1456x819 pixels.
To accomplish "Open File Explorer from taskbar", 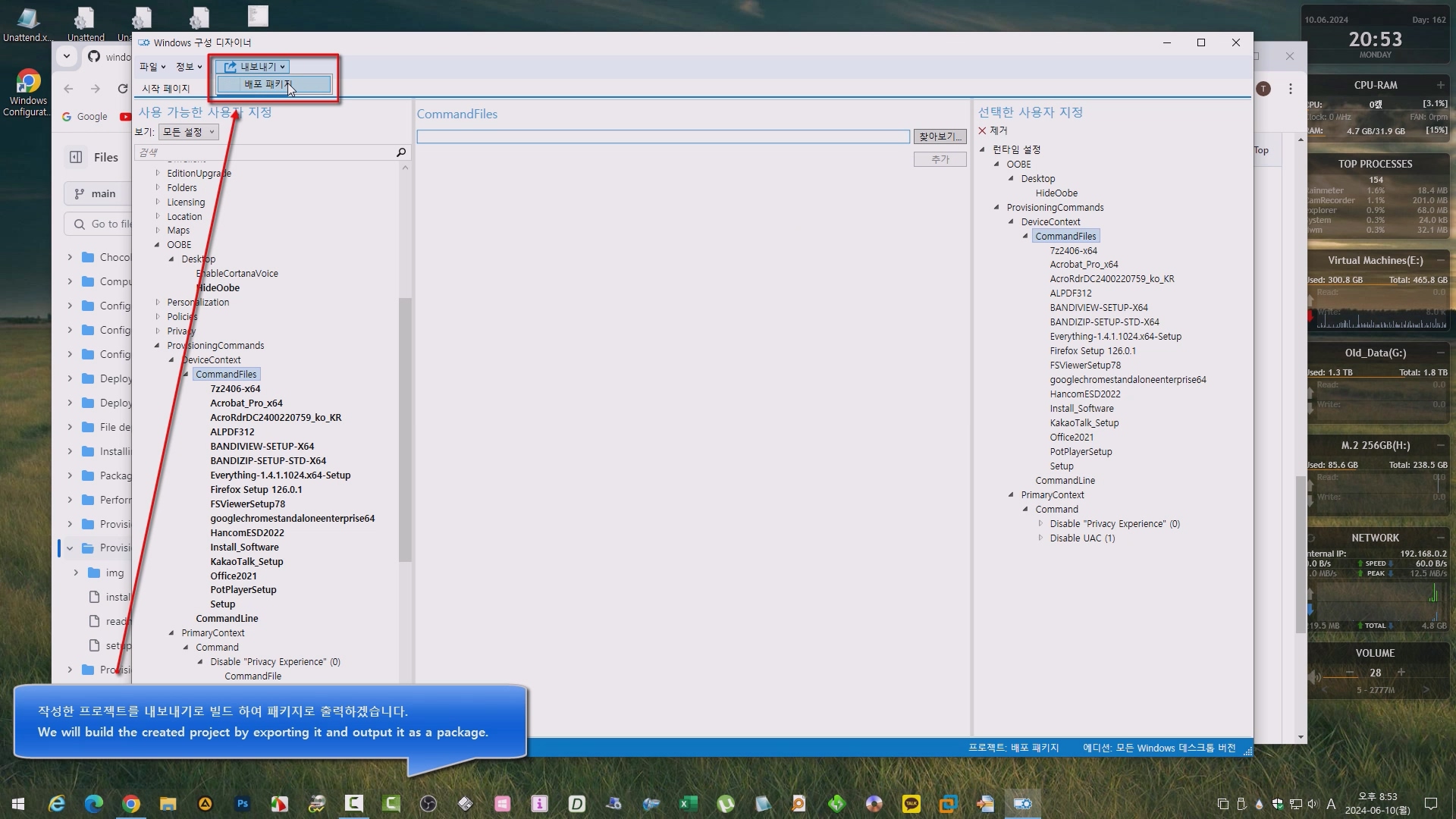I will click(x=168, y=804).
